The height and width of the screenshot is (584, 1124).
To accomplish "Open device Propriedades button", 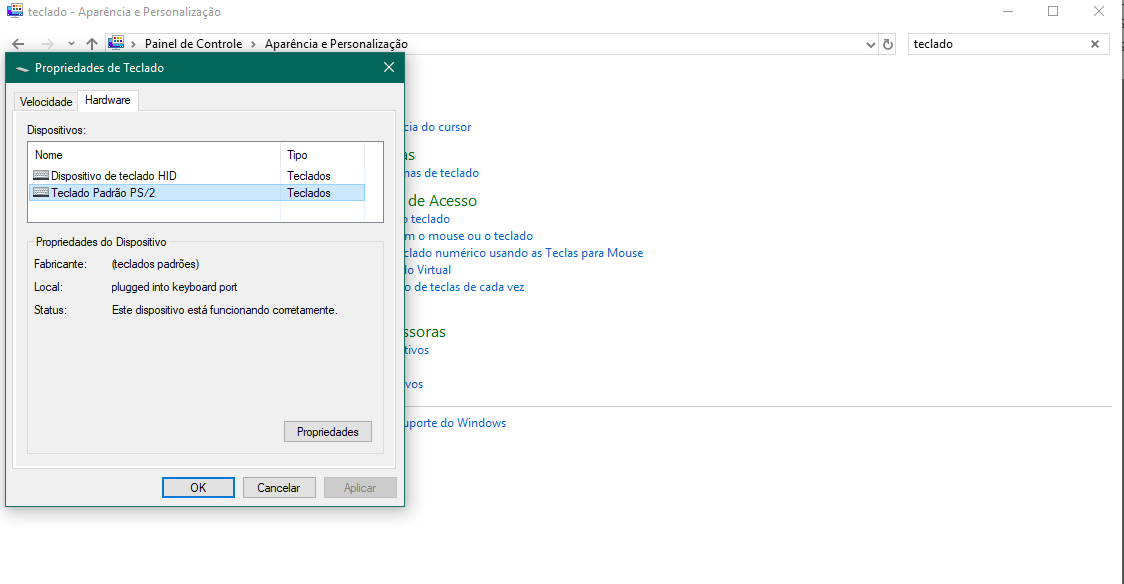I will 328,432.
